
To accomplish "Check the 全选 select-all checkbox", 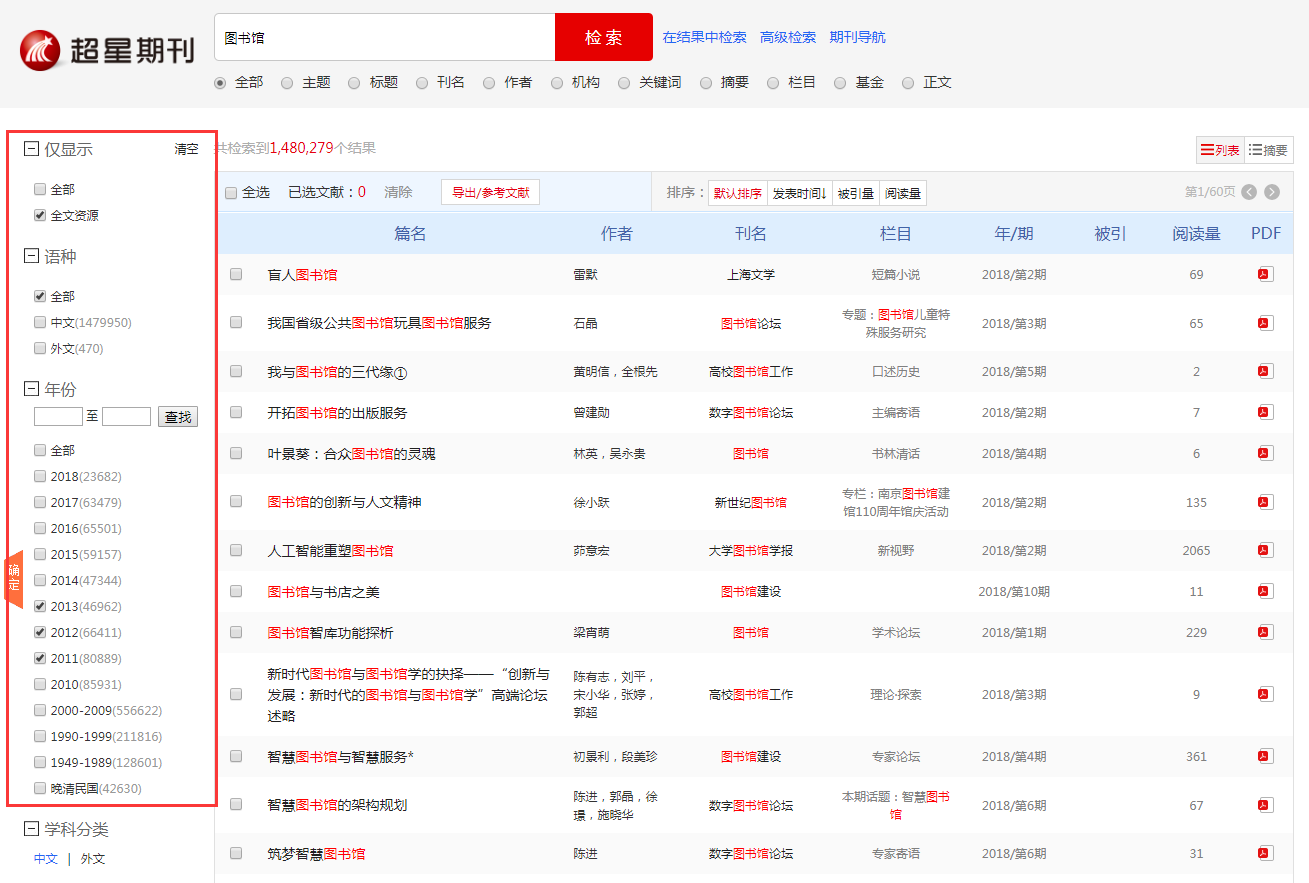I will tap(230, 192).
